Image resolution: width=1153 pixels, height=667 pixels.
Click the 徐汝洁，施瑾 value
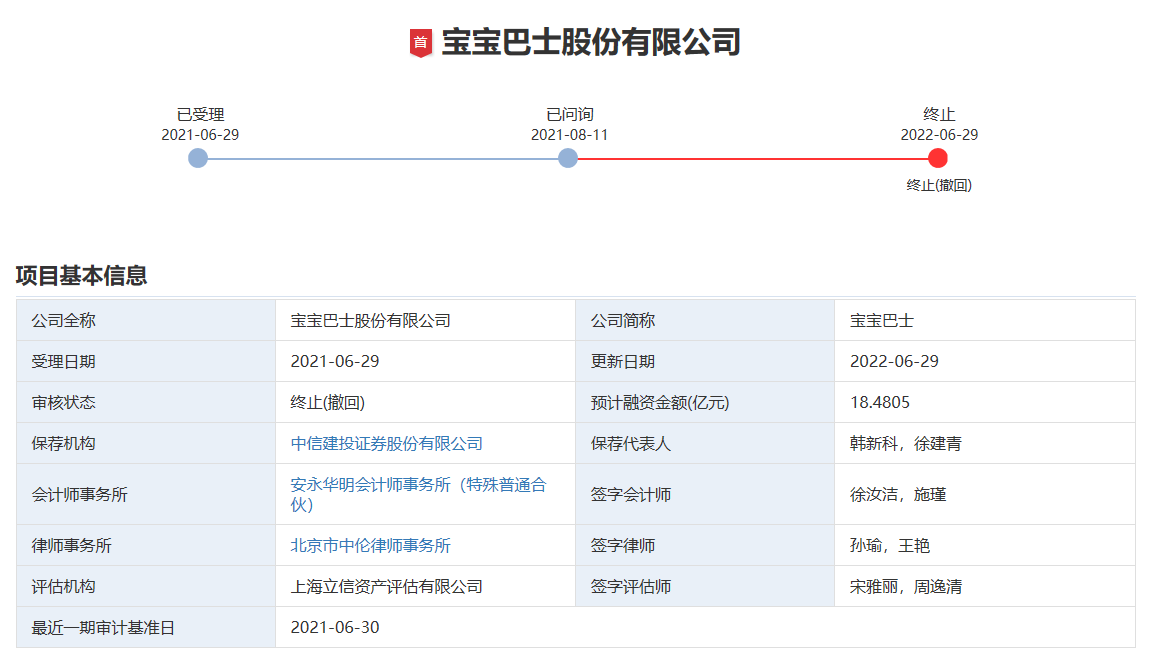pyautogui.click(x=897, y=494)
